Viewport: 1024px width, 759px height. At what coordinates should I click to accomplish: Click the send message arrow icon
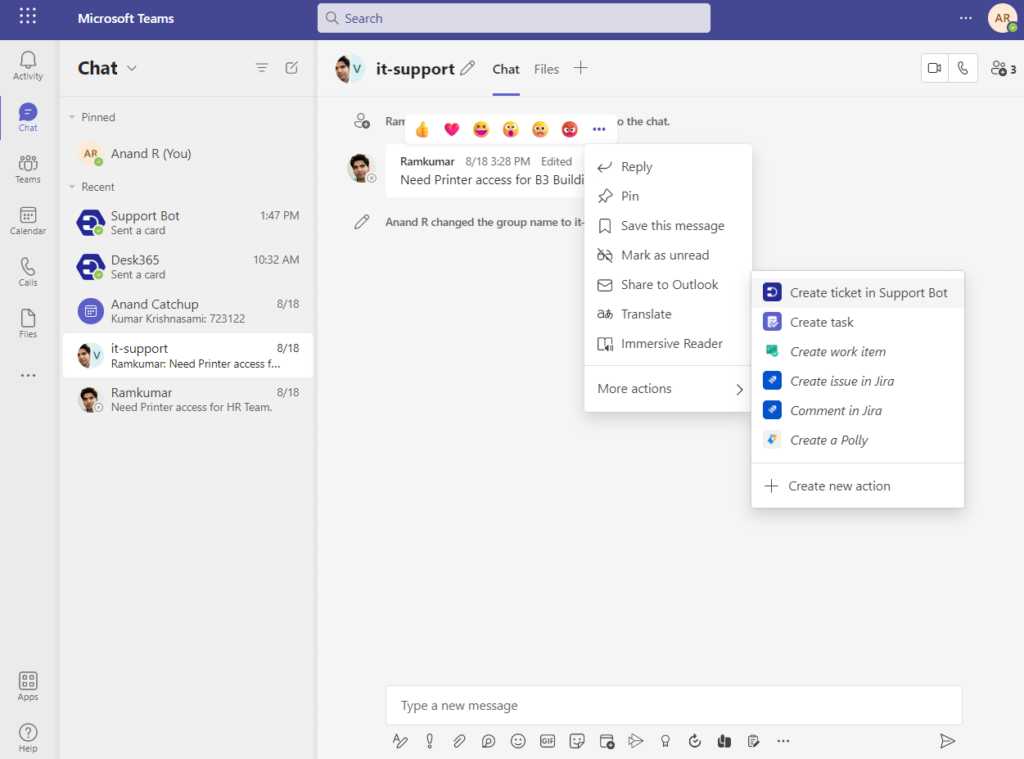pos(947,741)
